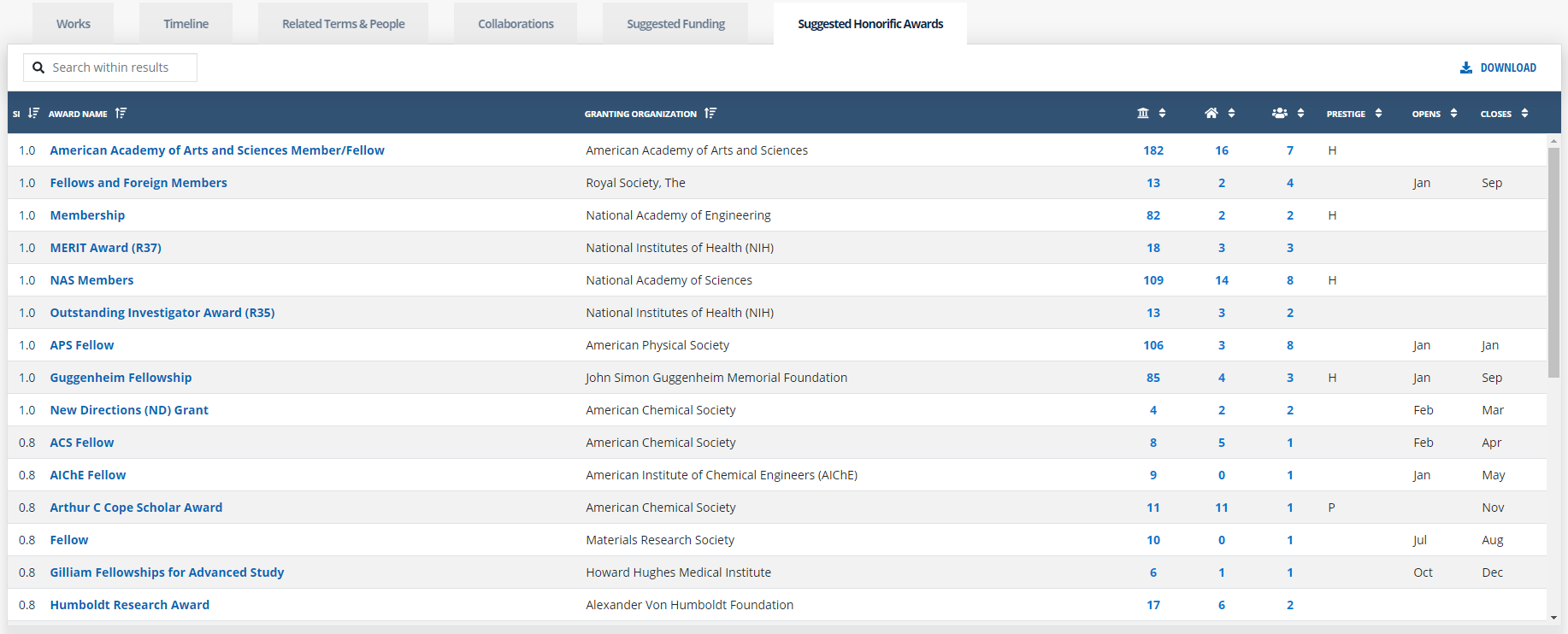The image size is (1568, 634).
Task: Select National Academy of Engineering cell
Action: tap(678, 215)
